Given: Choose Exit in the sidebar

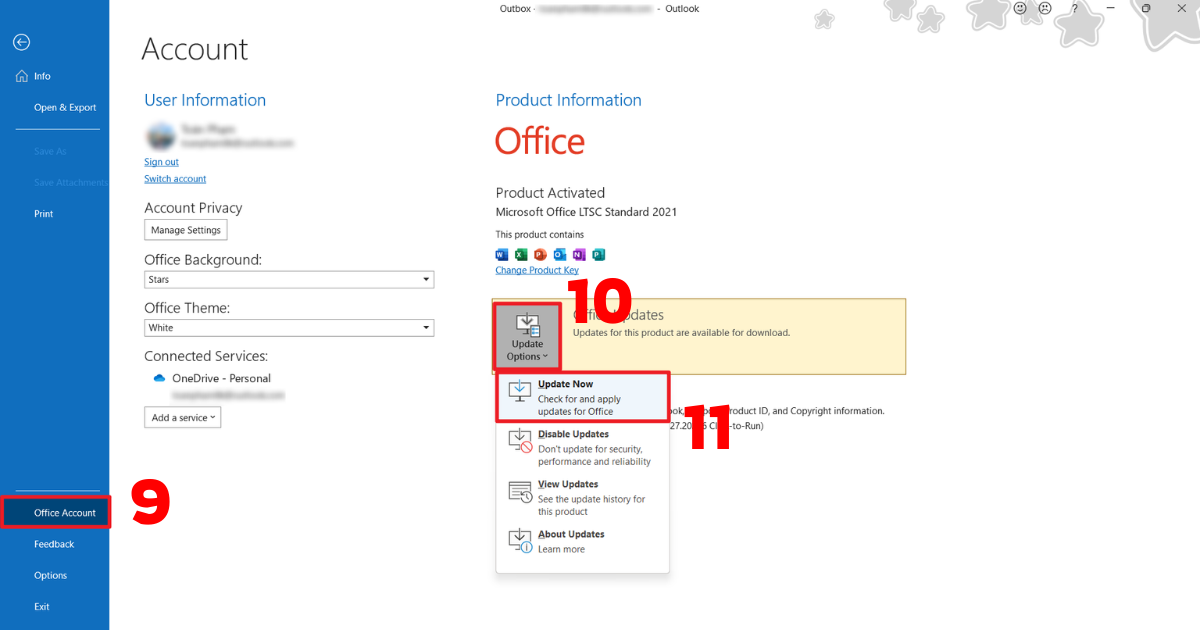Looking at the screenshot, I should click(x=42, y=606).
